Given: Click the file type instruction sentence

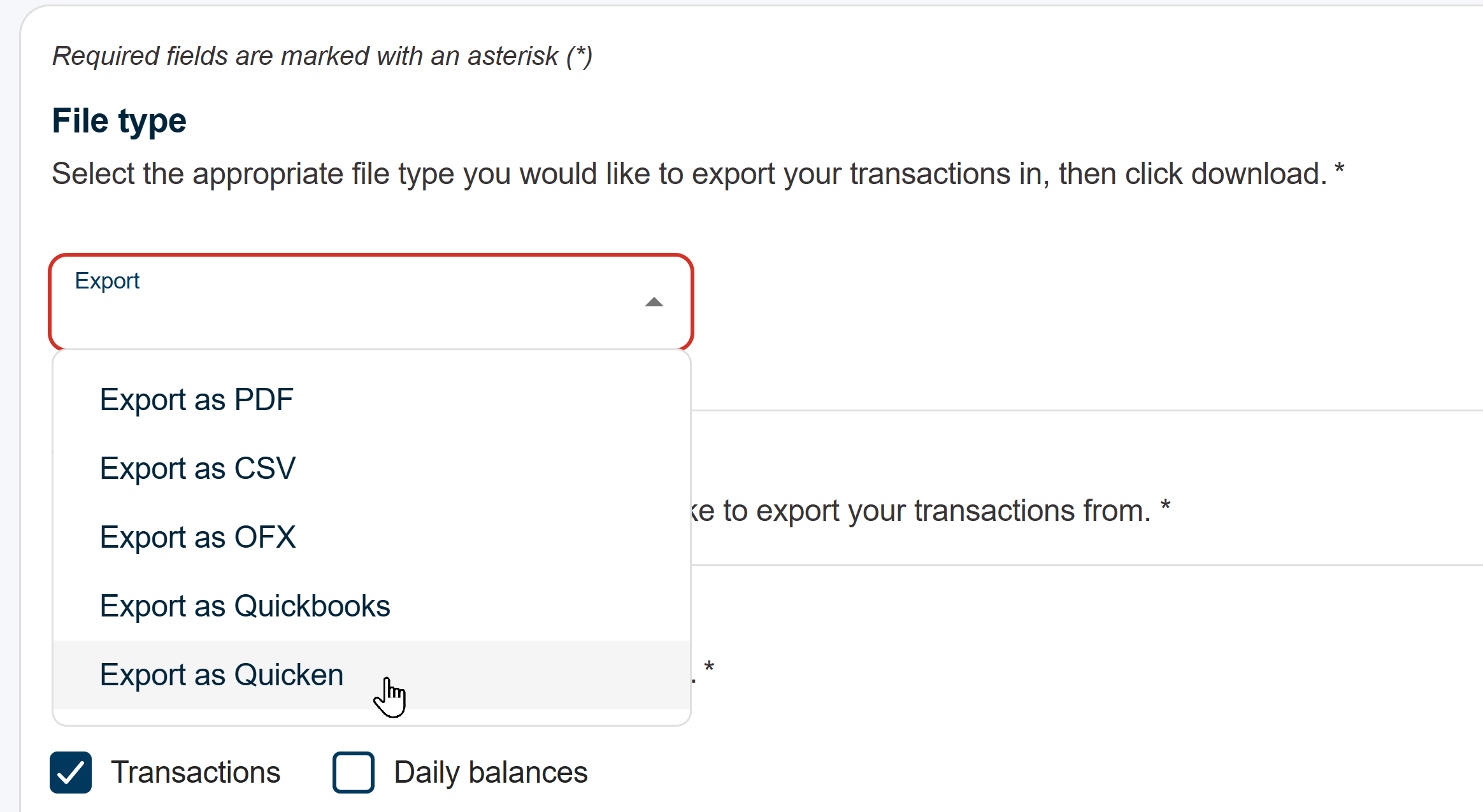Looking at the screenshot, I should point(688,174).
